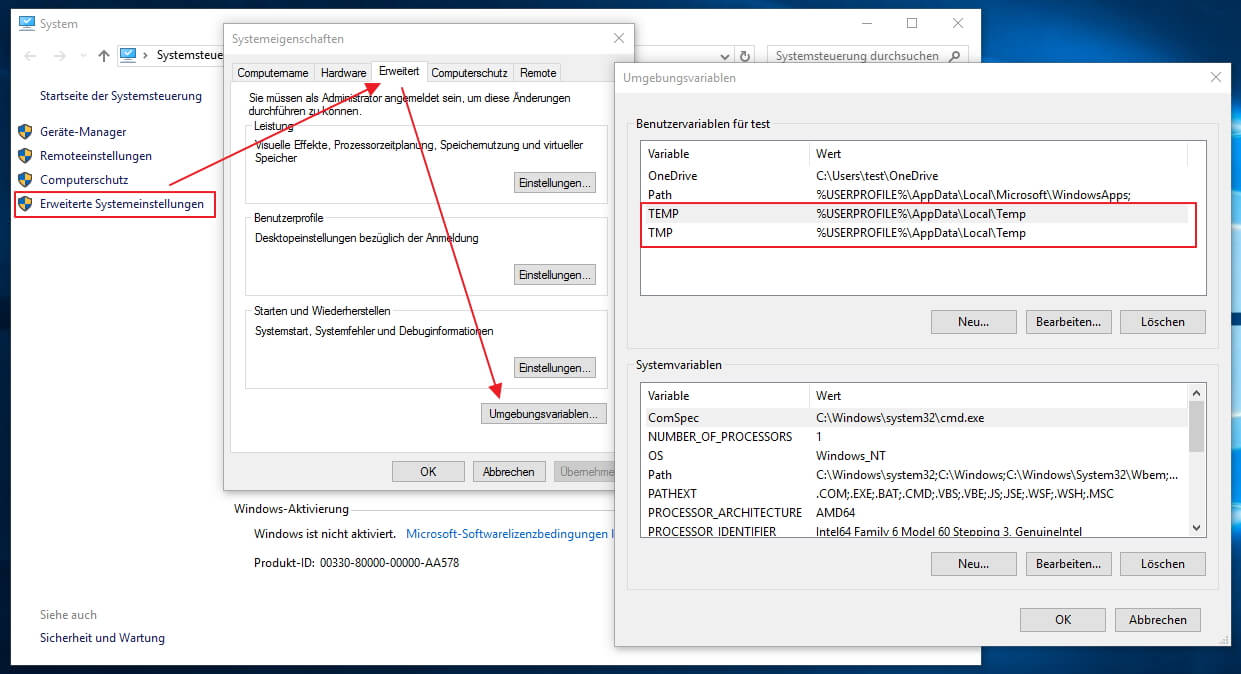Image resolution: width=1241 pixels, height=674 pixels.
Task: Open Remoteeinstellungen link
Action: [x=96, y=155]
